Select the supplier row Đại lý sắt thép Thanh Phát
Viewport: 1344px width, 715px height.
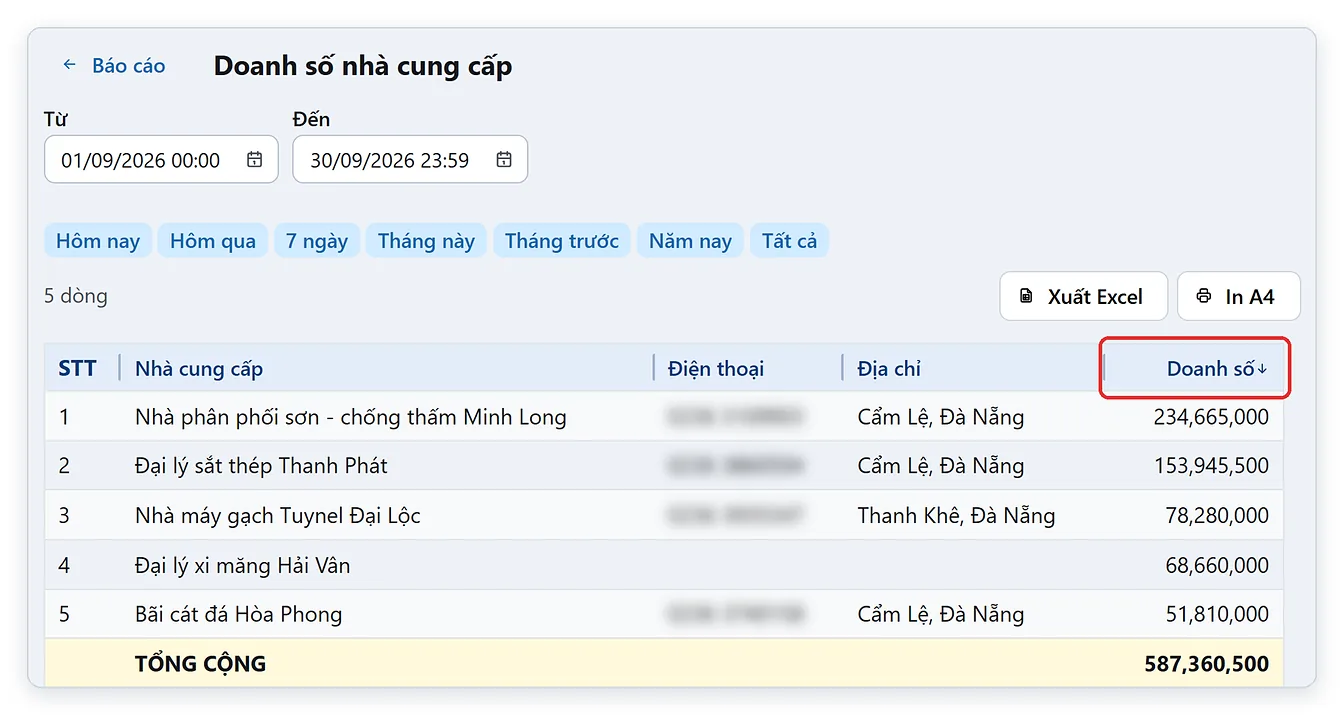tap(664, 465)
